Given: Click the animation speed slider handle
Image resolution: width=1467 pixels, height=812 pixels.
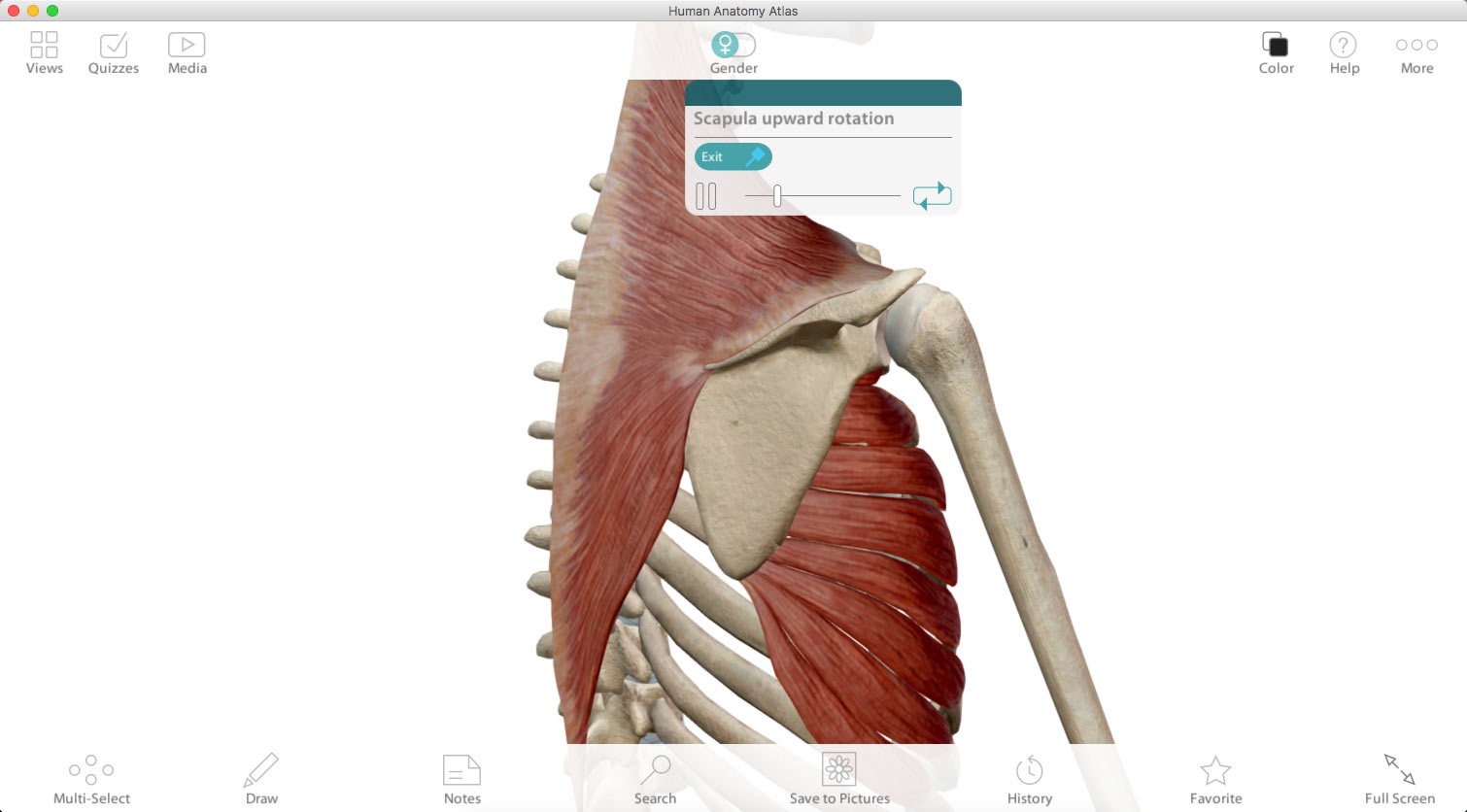Looking at the screenshot, I should 777,196.
